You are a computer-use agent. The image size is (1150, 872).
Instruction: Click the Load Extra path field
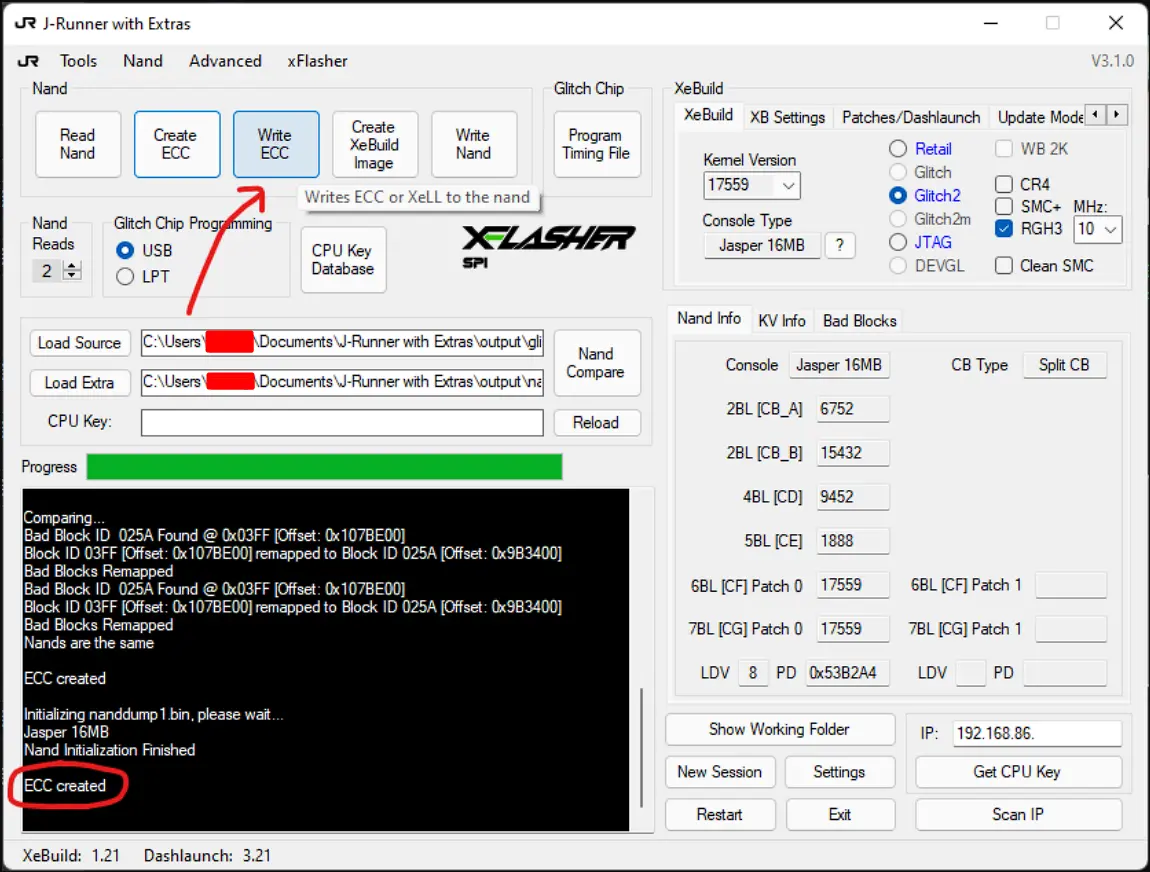[x=342, y=382]
